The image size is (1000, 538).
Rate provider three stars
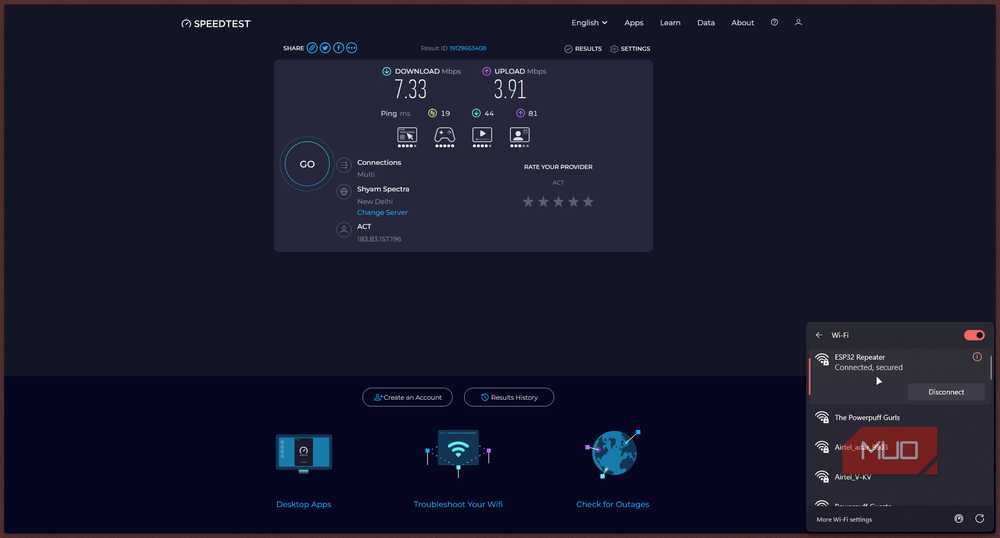click(558, 201)
